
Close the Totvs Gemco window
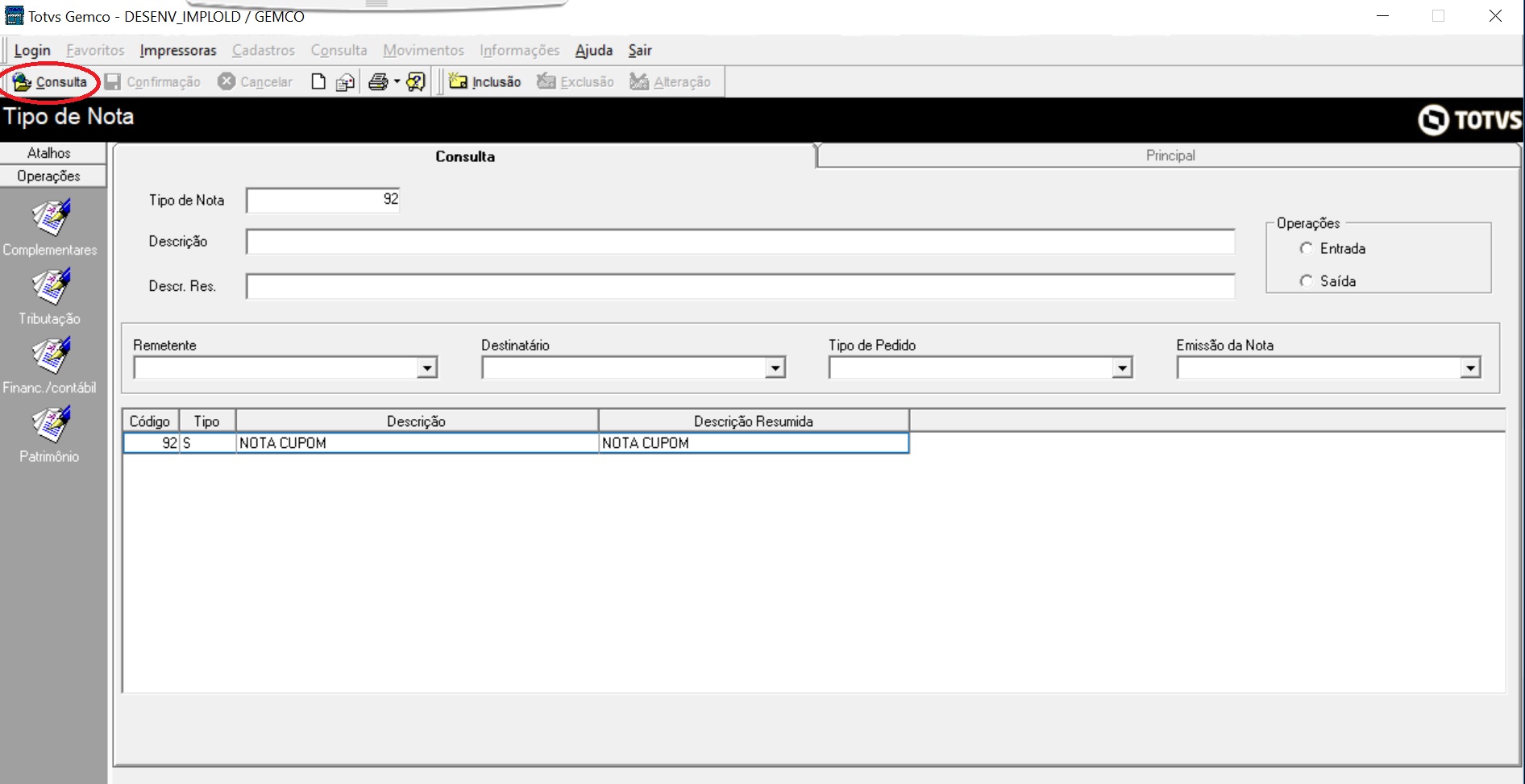click(1495, 16)
